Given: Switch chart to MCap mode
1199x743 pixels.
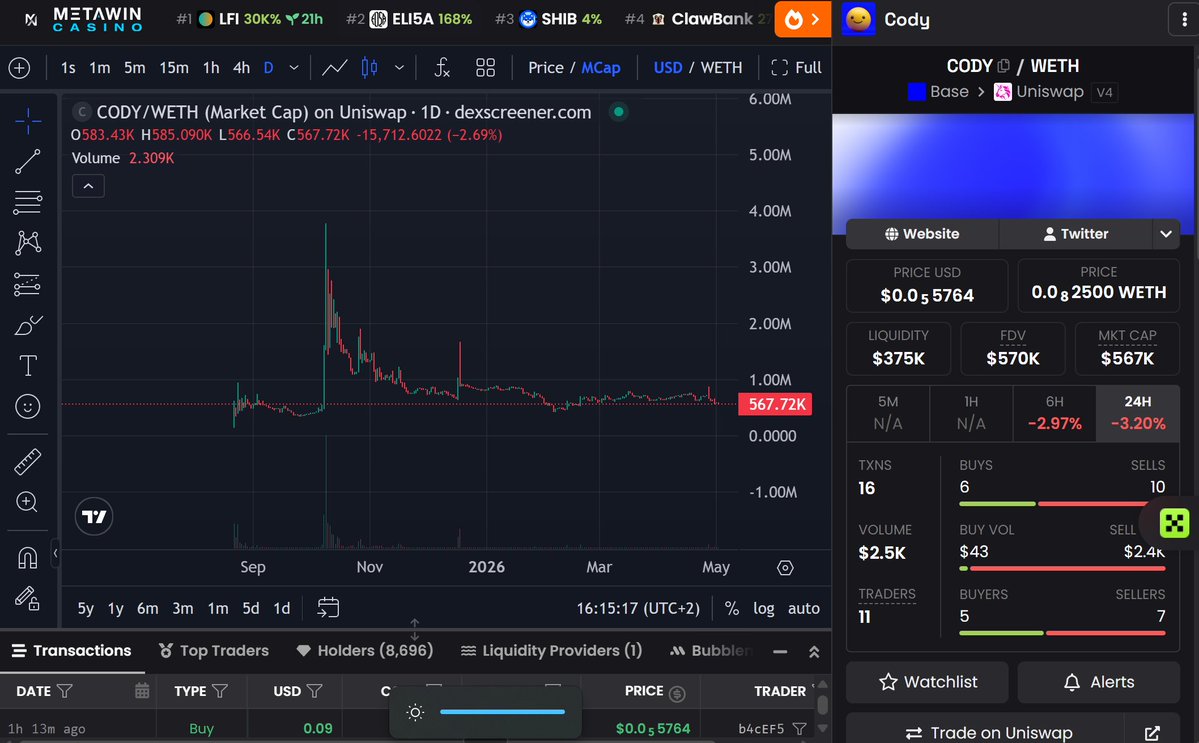Looking at the screenshot, I should point(601,68).
